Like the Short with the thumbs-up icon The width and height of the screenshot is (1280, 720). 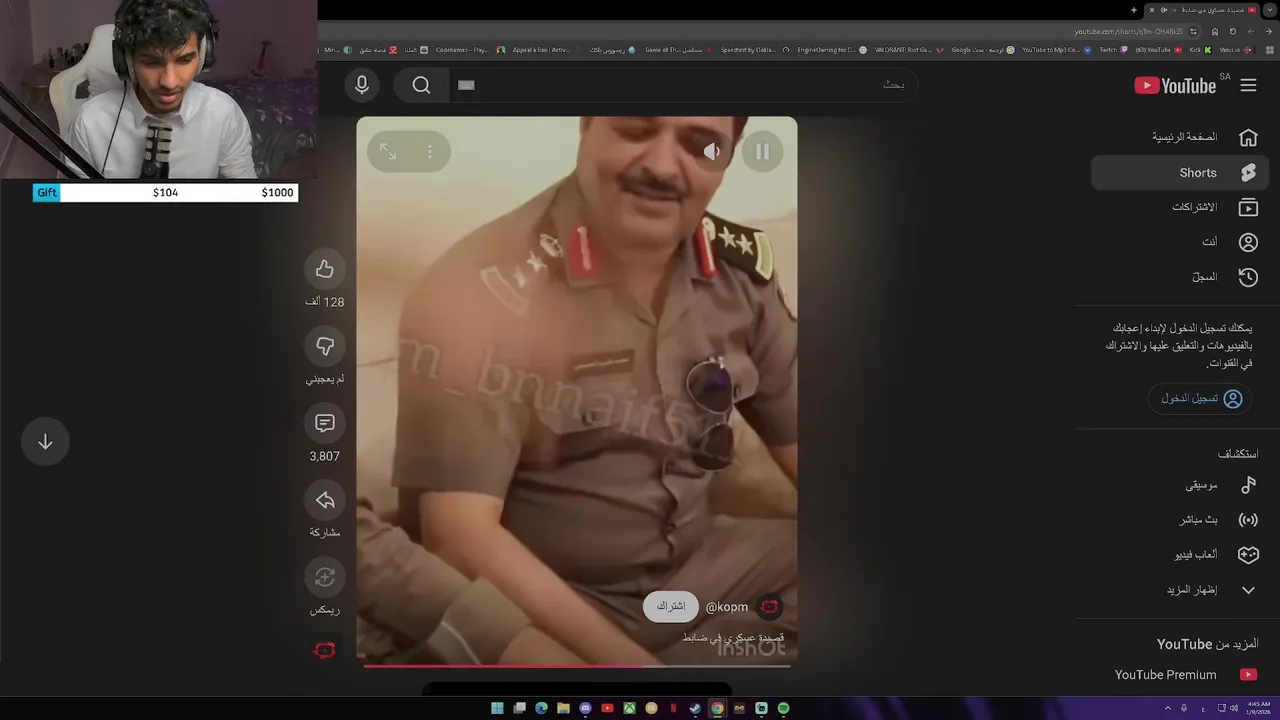click(324, 269)
